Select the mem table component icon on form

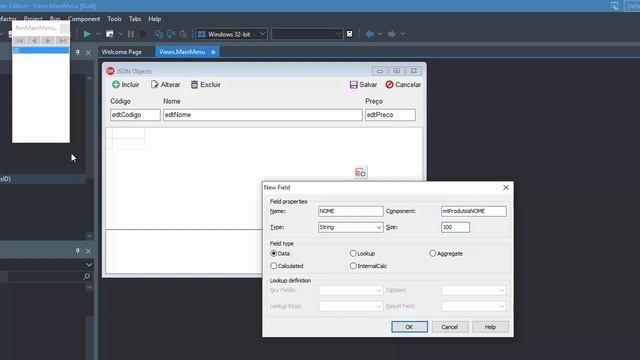click(360, 173)
